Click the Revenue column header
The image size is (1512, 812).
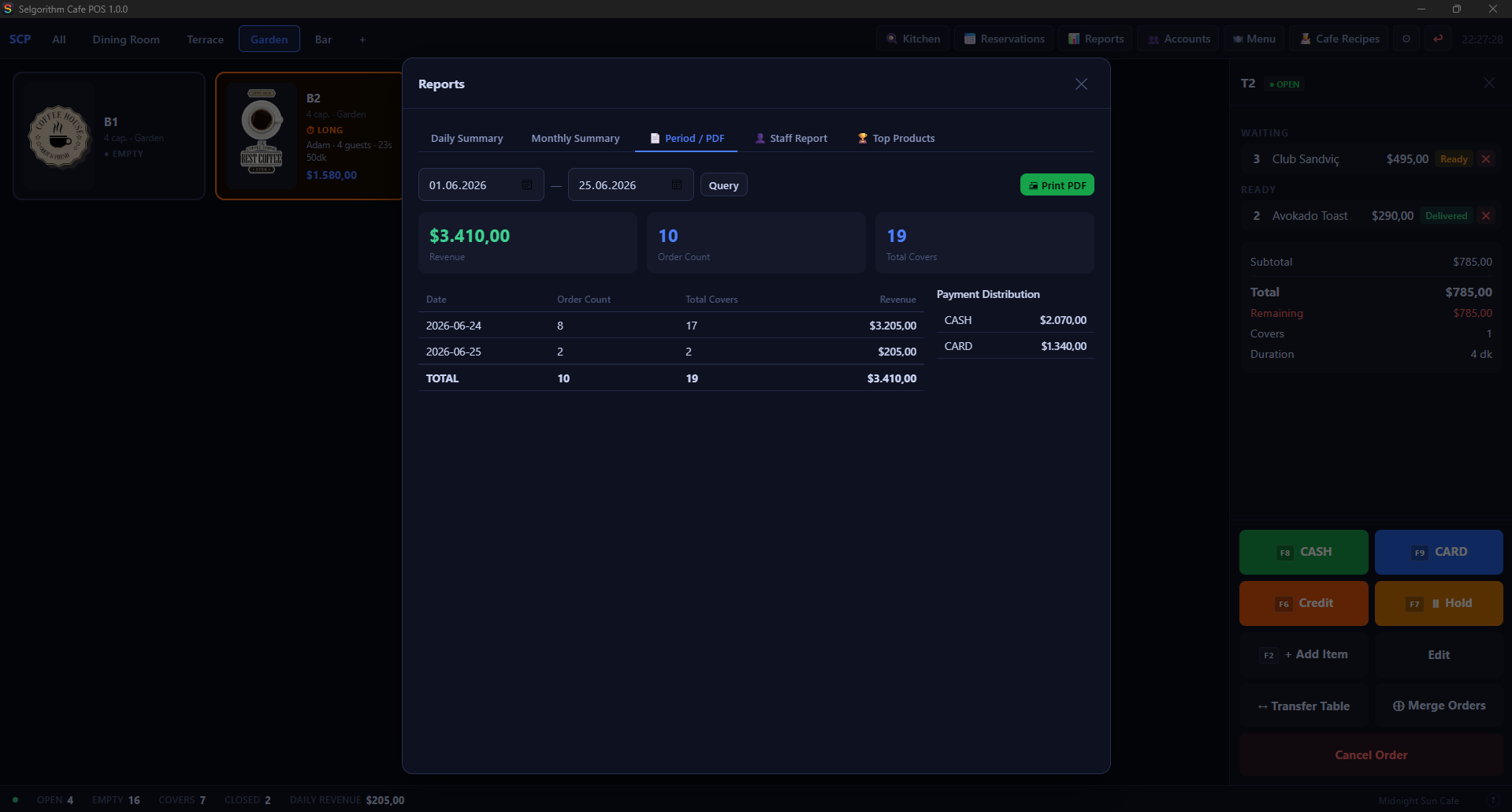point(897,300)
